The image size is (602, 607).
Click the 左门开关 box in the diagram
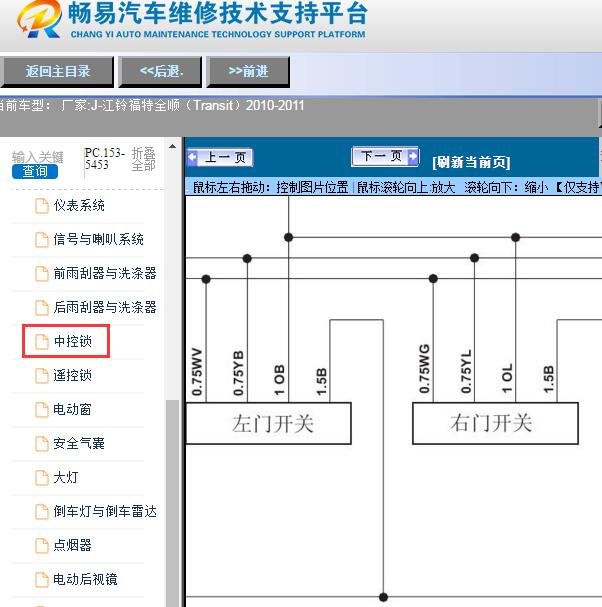269,424
